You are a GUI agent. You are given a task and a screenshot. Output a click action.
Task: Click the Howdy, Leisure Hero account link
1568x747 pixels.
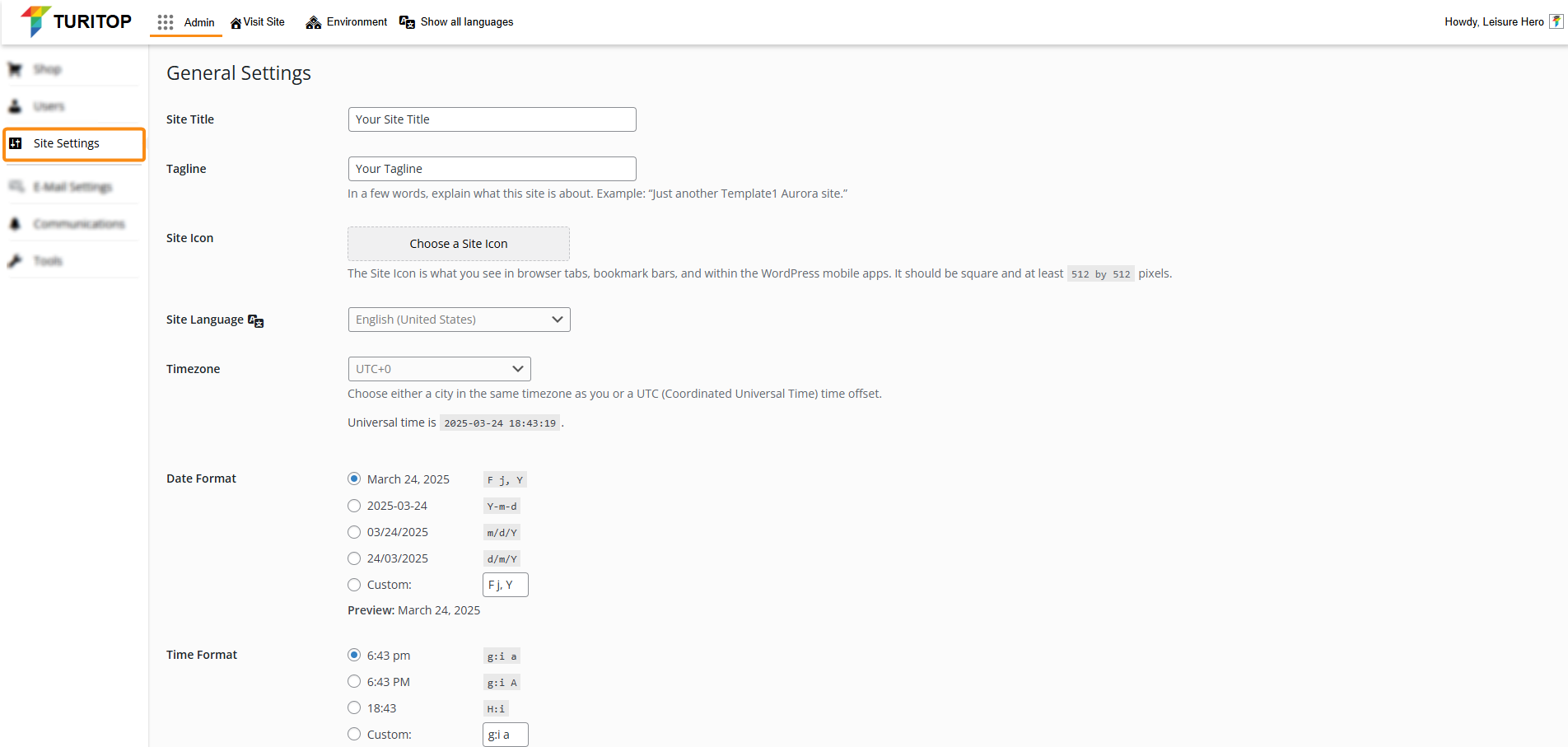tap(1493, 22)
